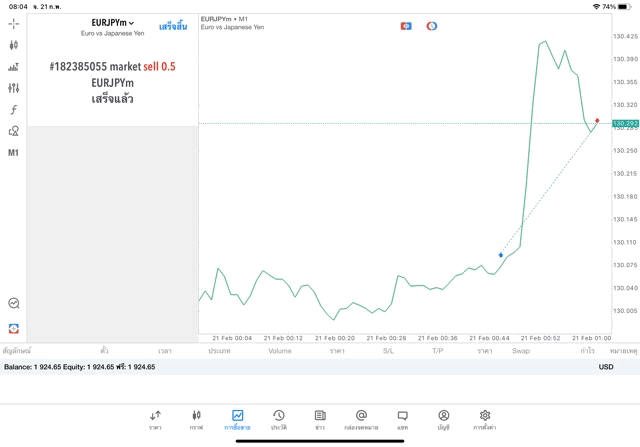
Task: Open chart settings sliders icon
Action: [13, 88]
